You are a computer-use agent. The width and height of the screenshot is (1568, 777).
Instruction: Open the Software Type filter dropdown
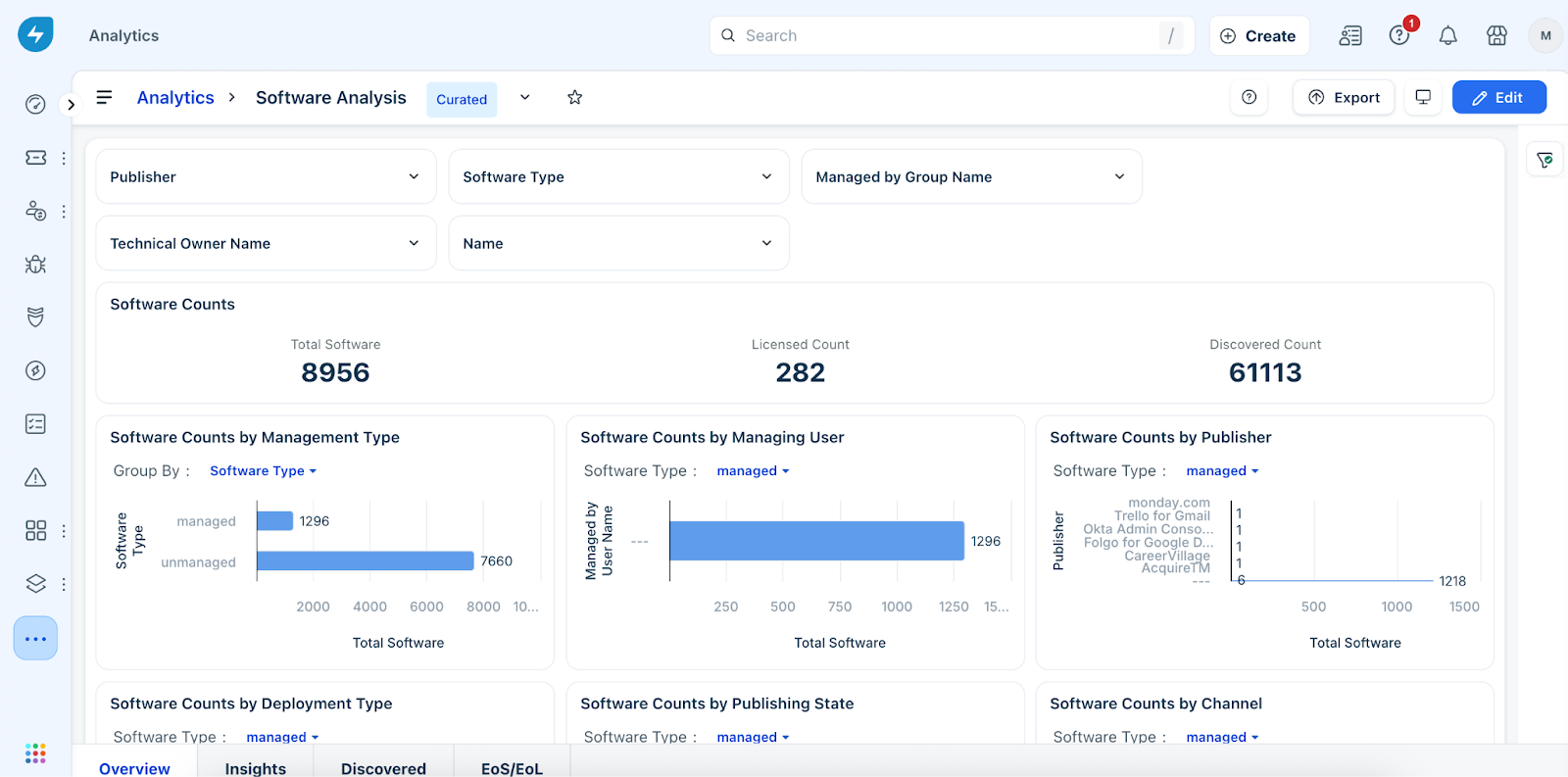point(618,176)
